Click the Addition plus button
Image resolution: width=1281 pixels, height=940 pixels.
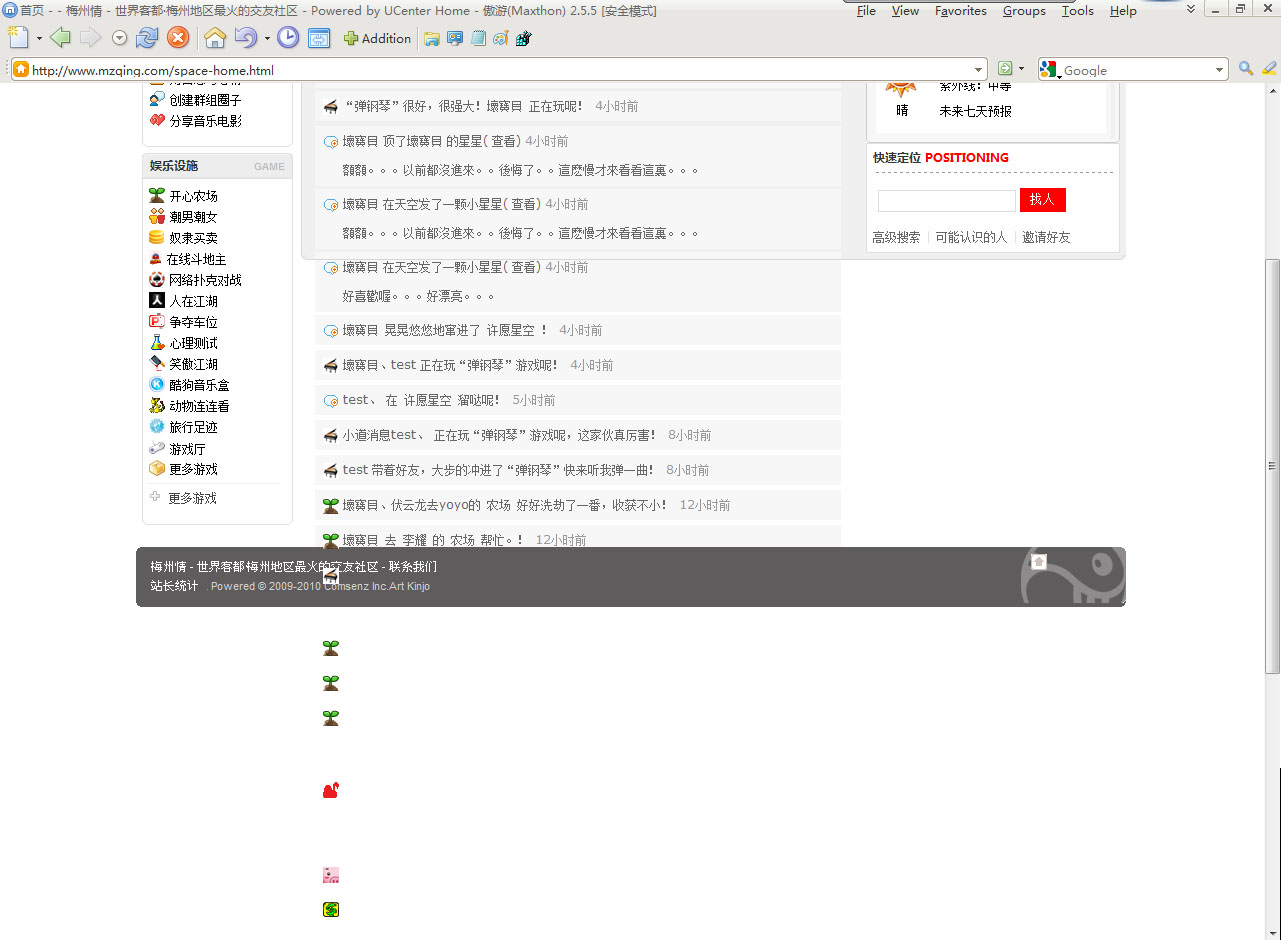tap(378, 38)
